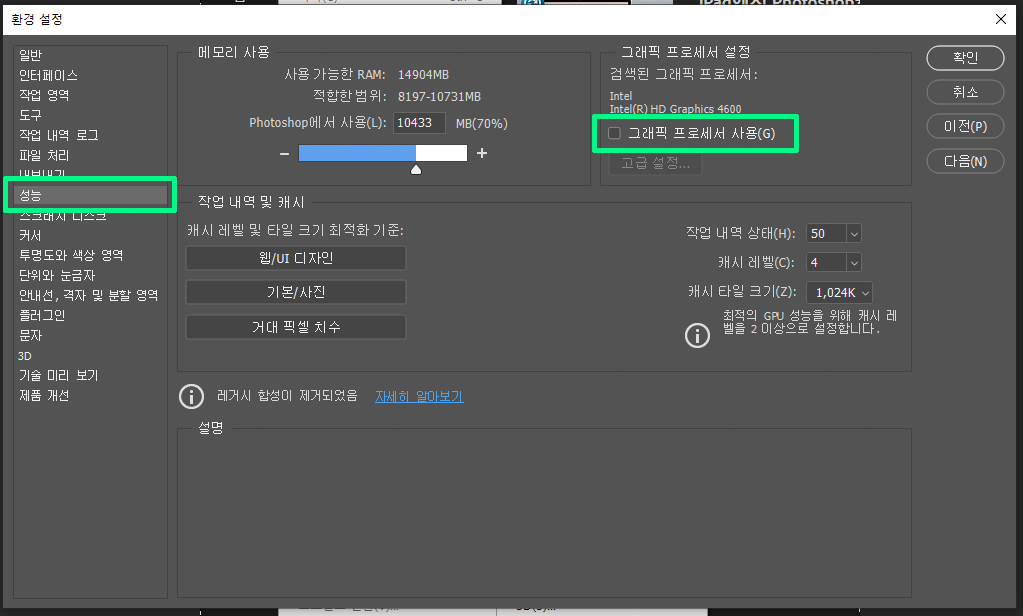The height and width of the screenshot is (616, 1023).
Task: Close the 환경 설정 dialog
Action: point(1001,20)
